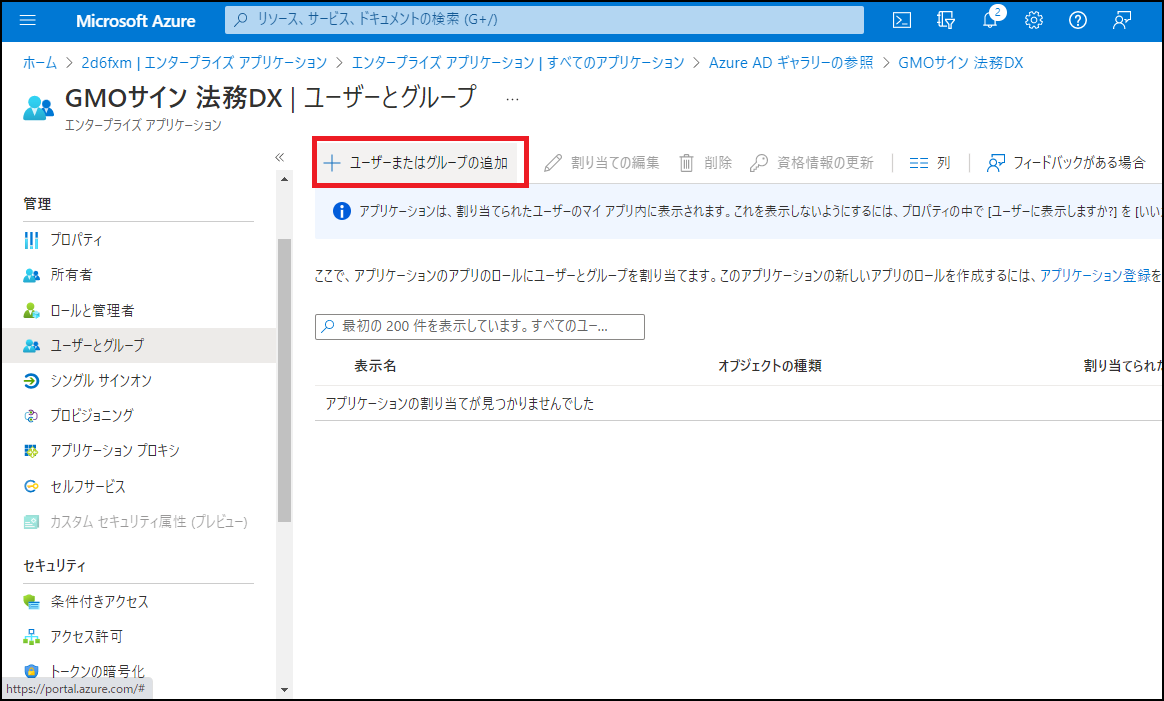Image resolution: width=1164 pixels, height=701 pixels.
Task: Open the Azure portal hamburger menu
Action: (x=27, y=20)
